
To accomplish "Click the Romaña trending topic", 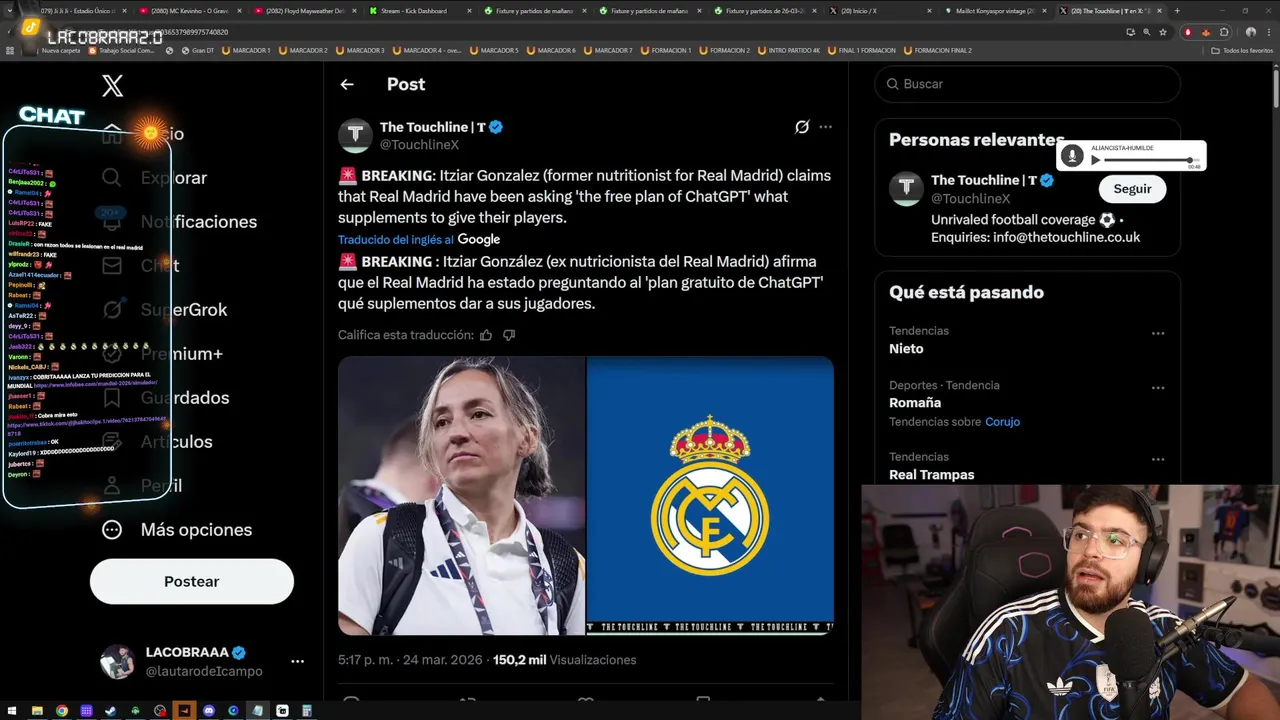I will [915, 403].
